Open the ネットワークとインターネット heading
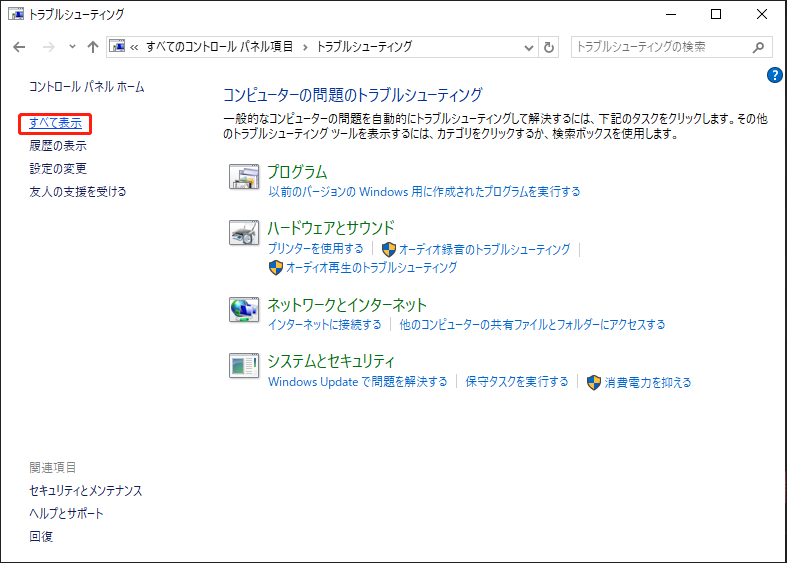Viewport: 787px width, 563px height. tap(347, 305)
